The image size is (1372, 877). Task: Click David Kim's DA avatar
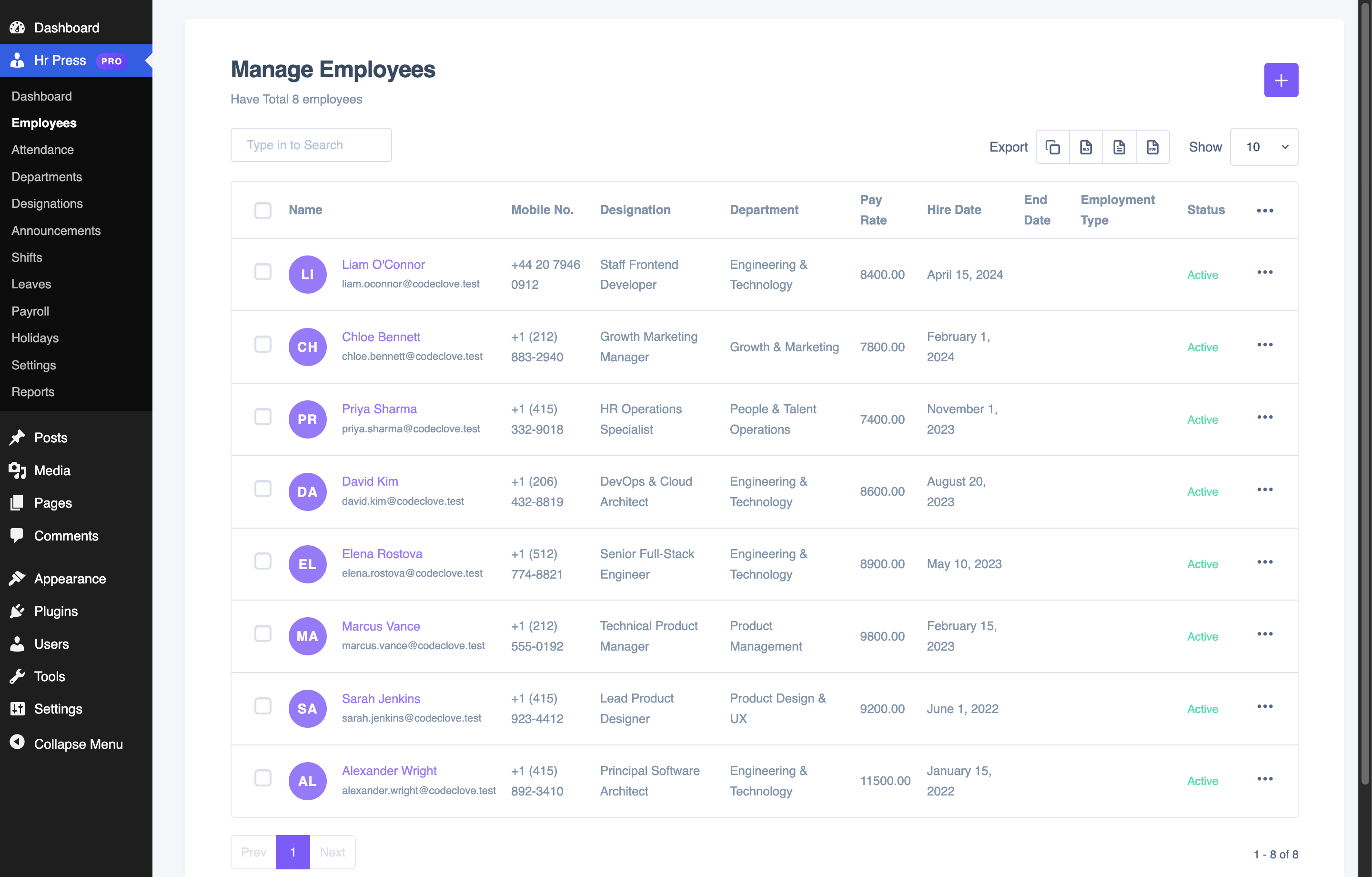[308, 491]
